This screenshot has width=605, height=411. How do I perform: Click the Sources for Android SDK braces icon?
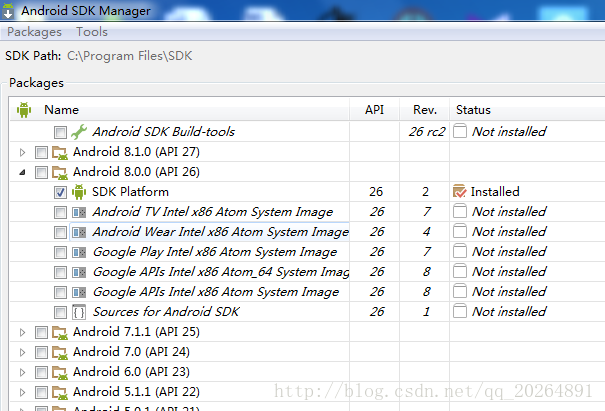[x=79, y=312]
